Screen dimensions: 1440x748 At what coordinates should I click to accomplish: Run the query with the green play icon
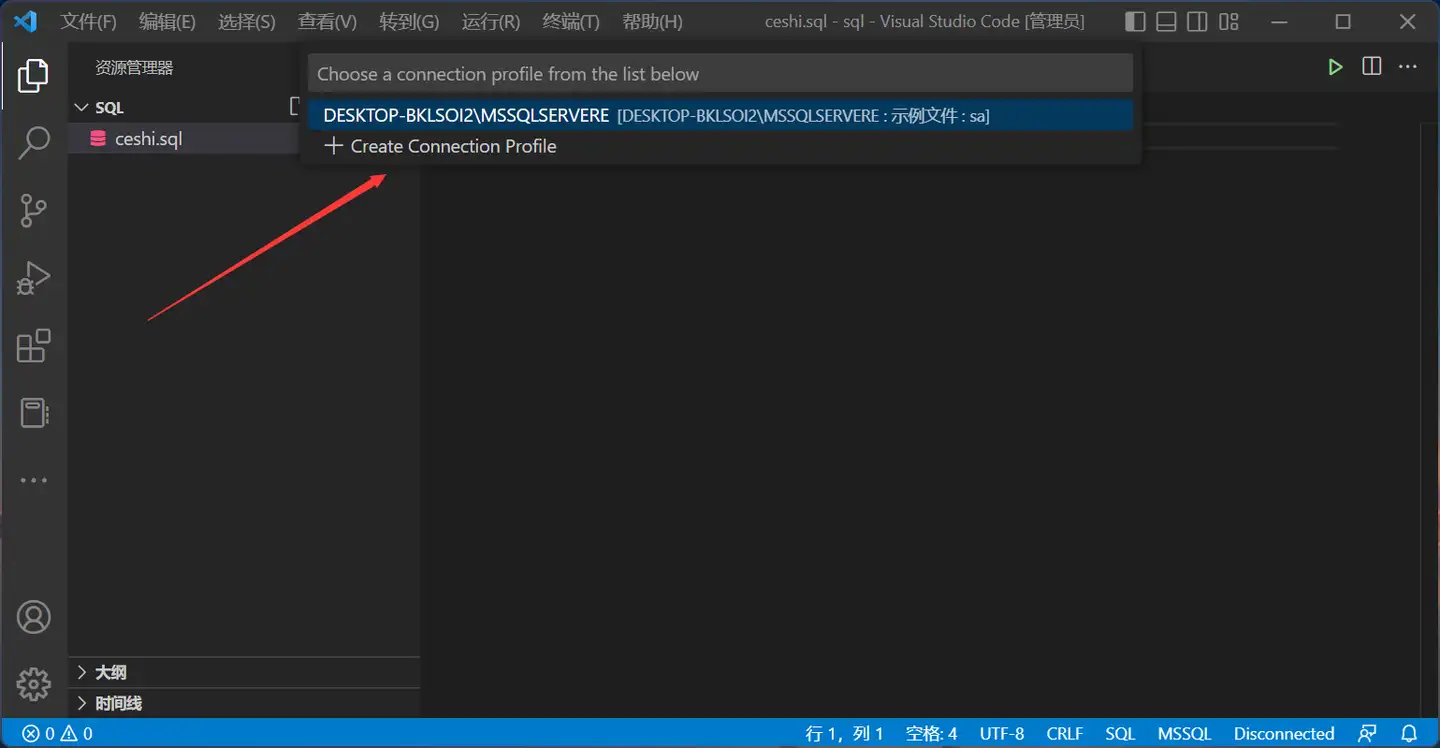[1335, 67]
